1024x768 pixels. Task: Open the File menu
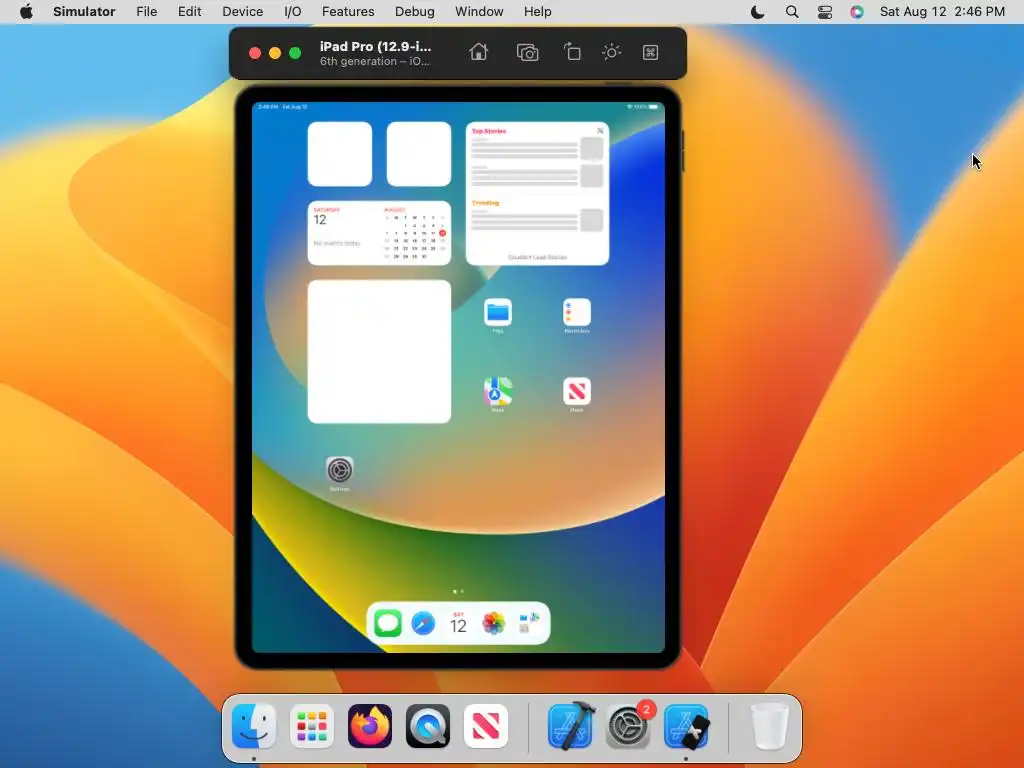pyautogui.click(x=146, y=12)
